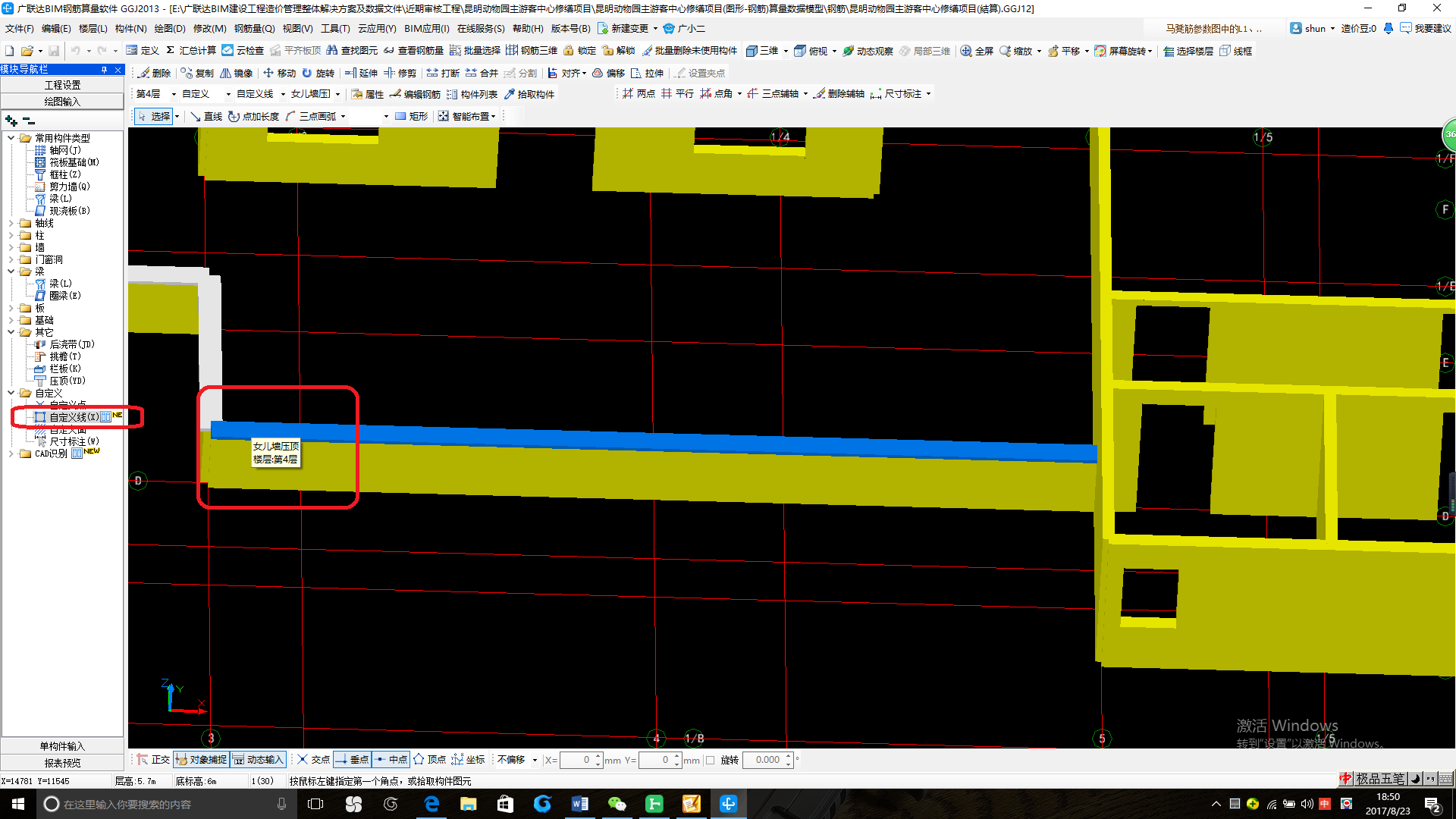Viewport: 1456px width, 819px height.
Task: Expand the 墙 tree folder
Action: 11,247
